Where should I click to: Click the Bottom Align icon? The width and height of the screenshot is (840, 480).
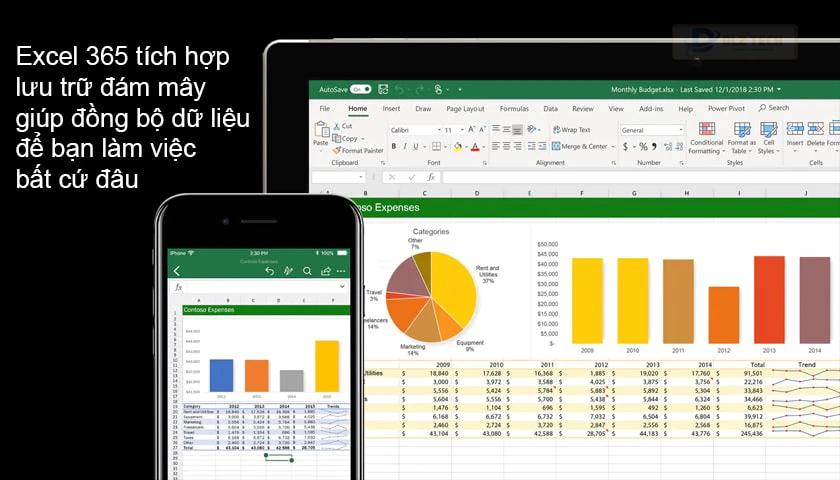pyautogui.click(x=517, y=129)
